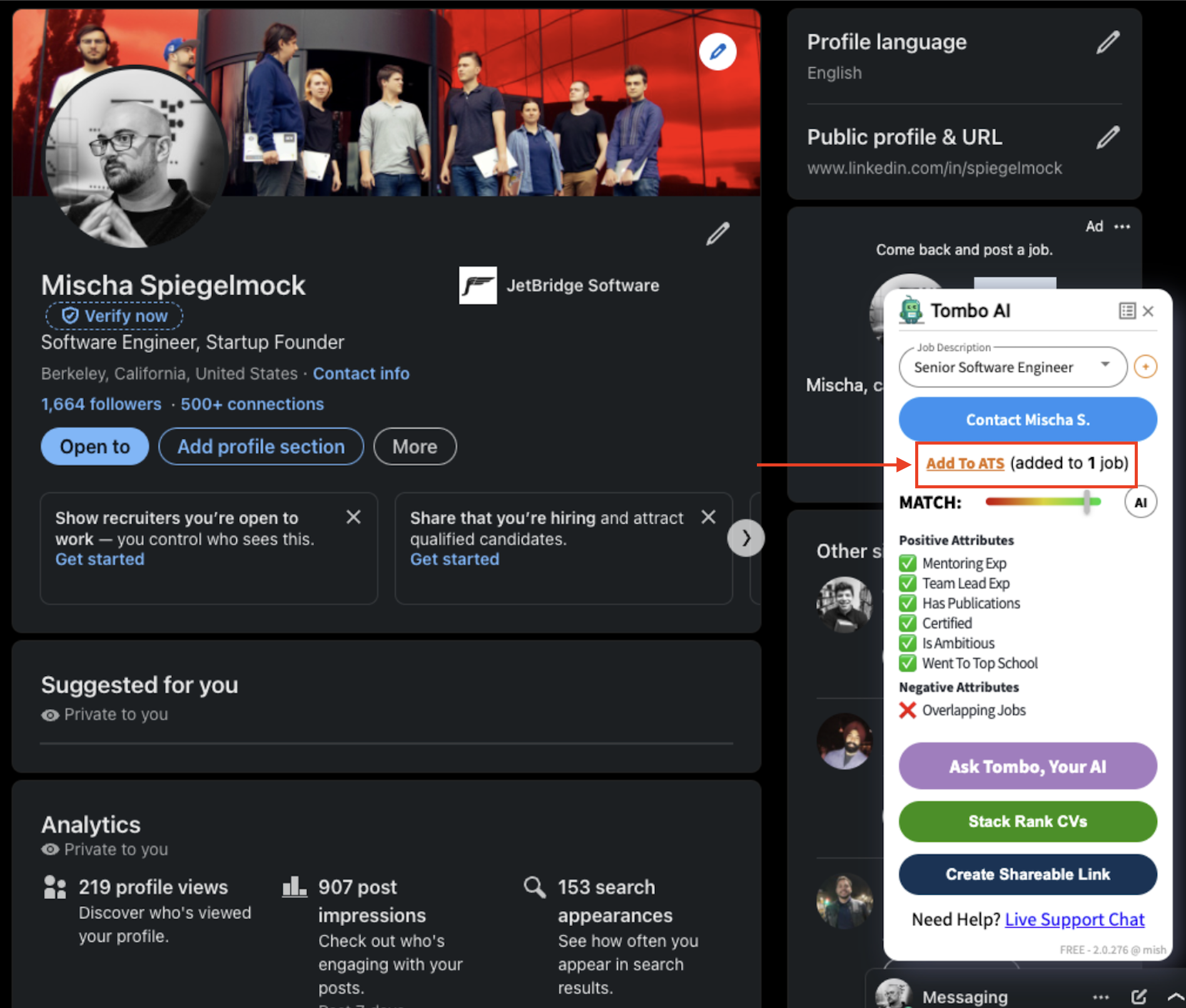Viewport: 1186px width, 1008px height.
Task: Click Contact Mischa S. button
Action: [x=1028, y=420]
